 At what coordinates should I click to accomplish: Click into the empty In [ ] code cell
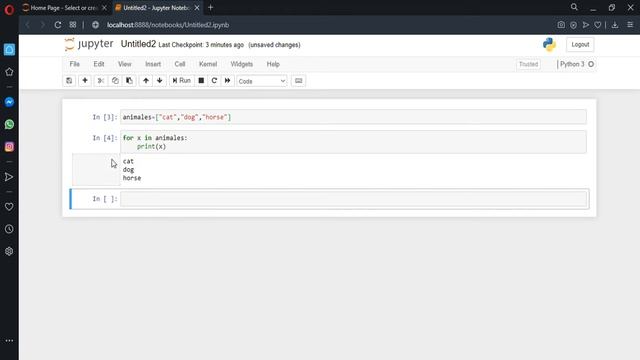[x=353, y=199]
